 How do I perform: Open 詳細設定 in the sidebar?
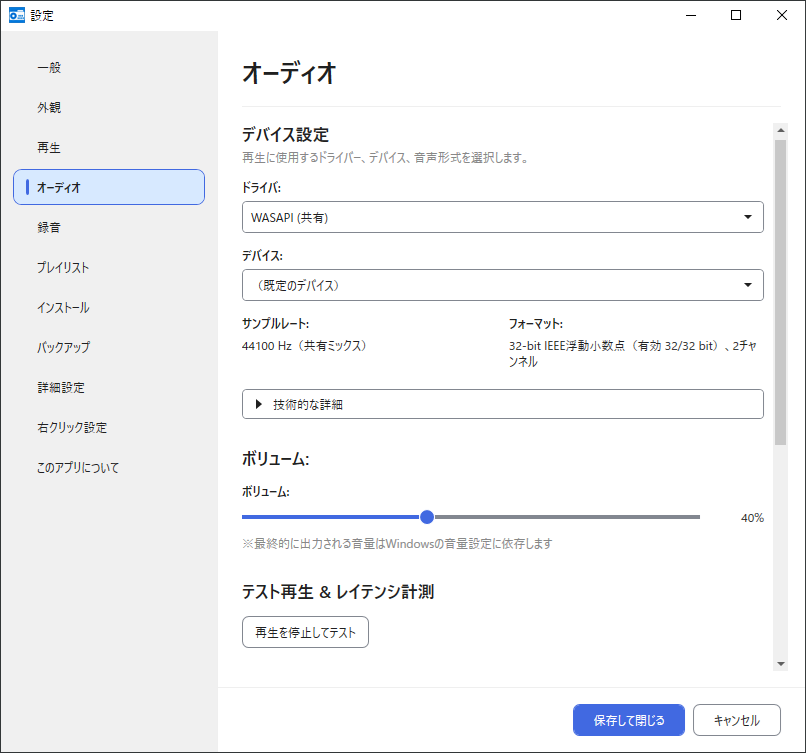(108, 388)
